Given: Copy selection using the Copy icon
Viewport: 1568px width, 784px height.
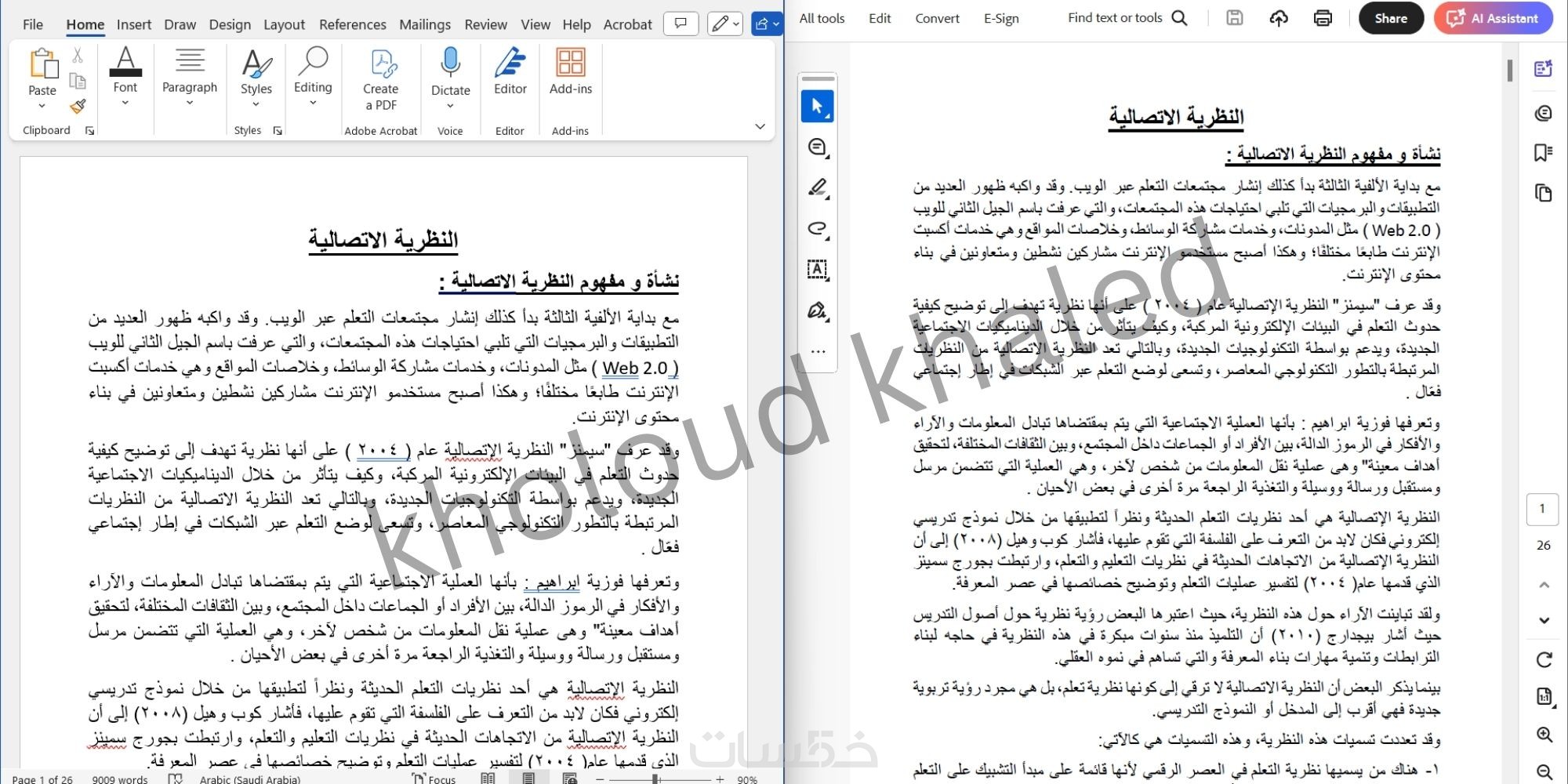Looking at the screenshot, I should click(78, 81).
